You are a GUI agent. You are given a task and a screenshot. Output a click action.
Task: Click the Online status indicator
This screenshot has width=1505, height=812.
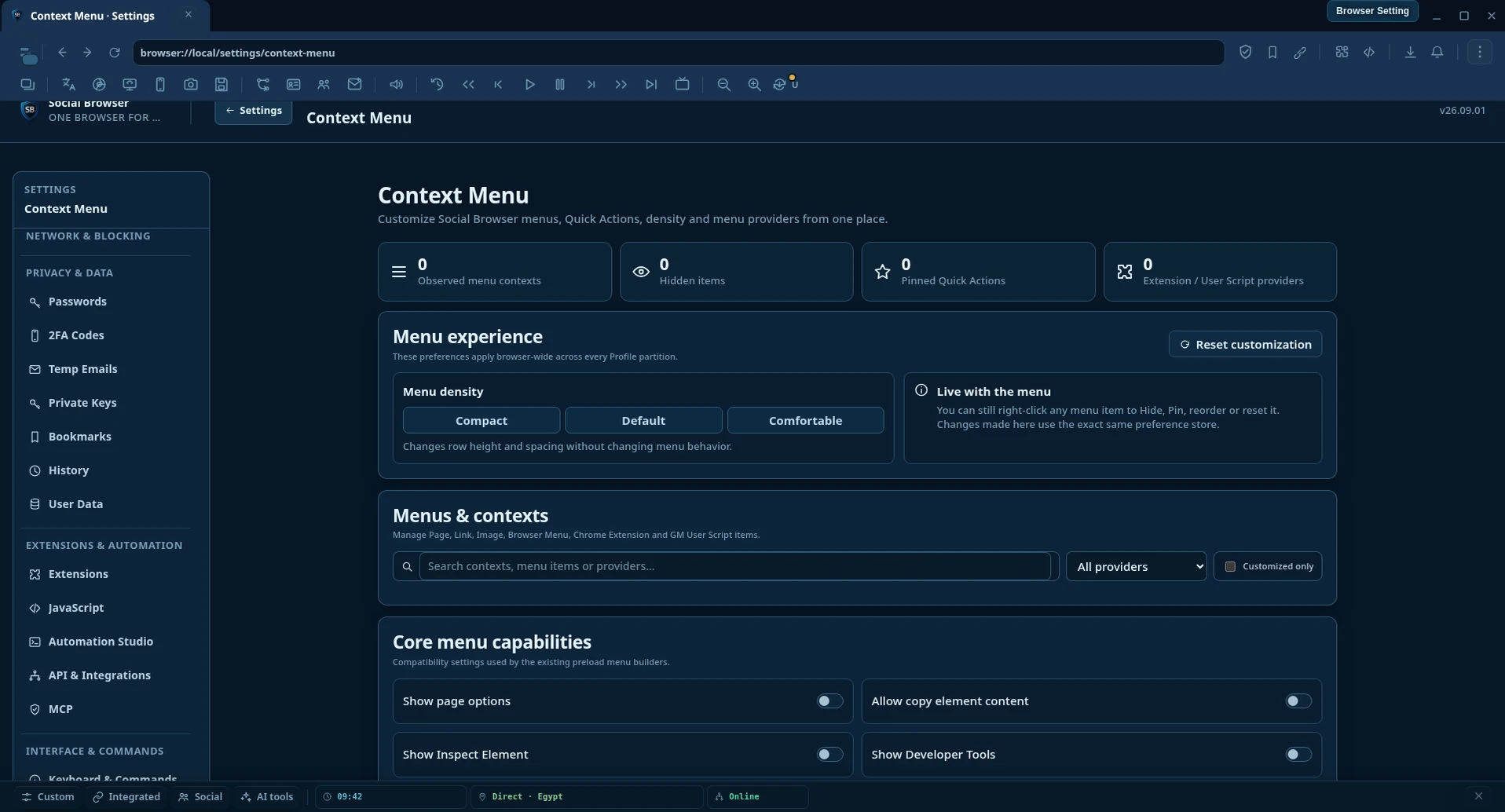pos(757,797)
